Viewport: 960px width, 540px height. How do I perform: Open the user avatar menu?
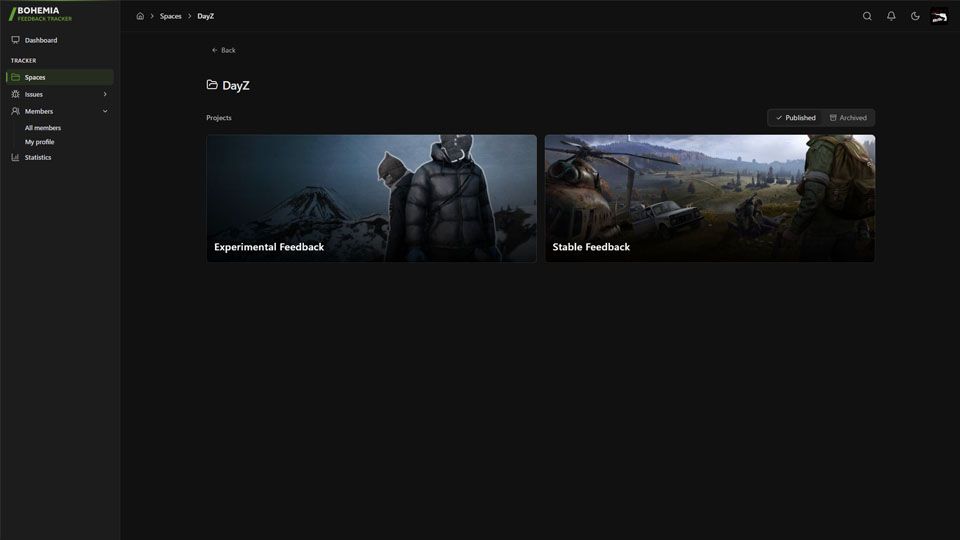(939, 16)
